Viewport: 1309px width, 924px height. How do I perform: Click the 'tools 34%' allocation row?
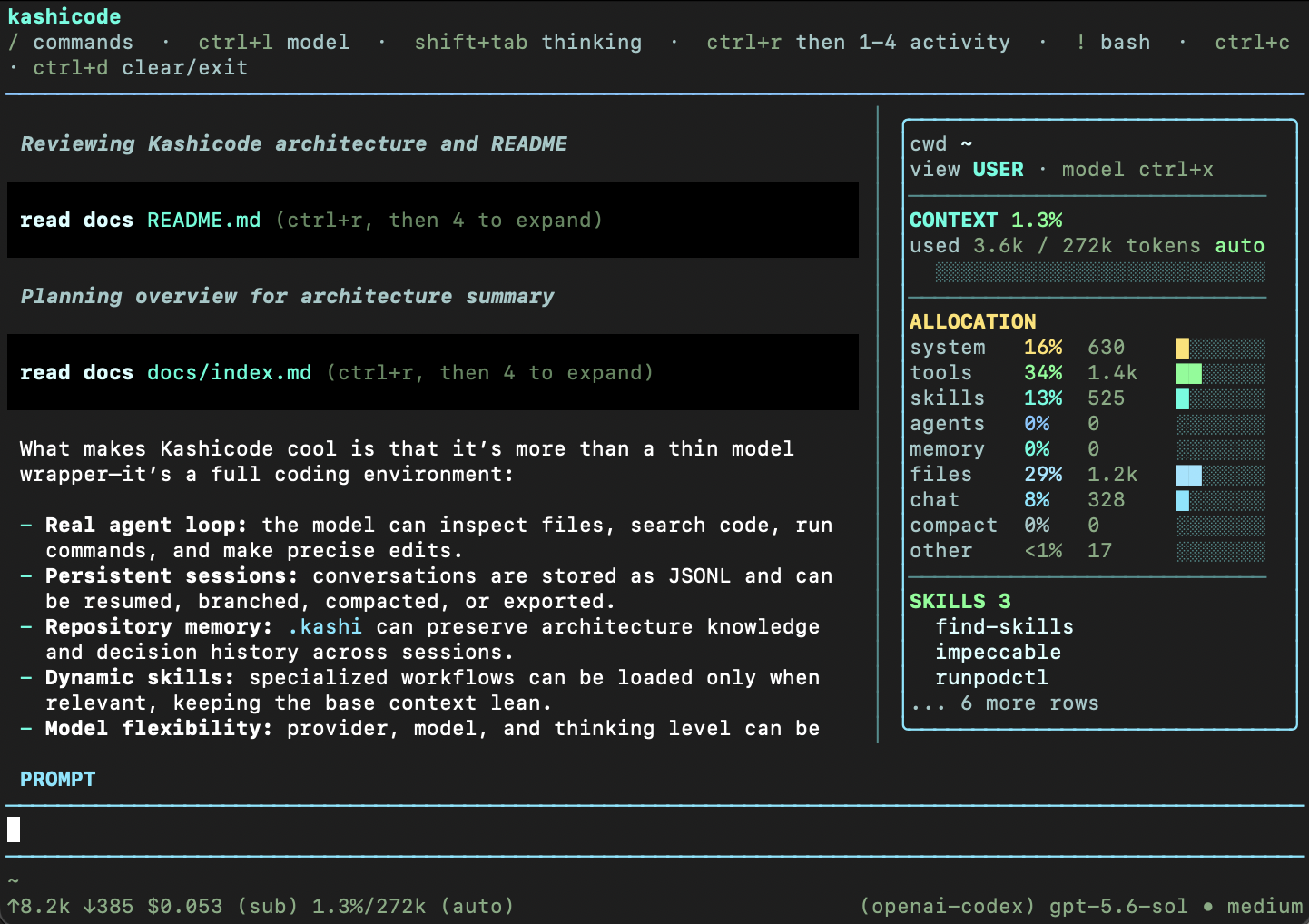tap(1088, 372)
